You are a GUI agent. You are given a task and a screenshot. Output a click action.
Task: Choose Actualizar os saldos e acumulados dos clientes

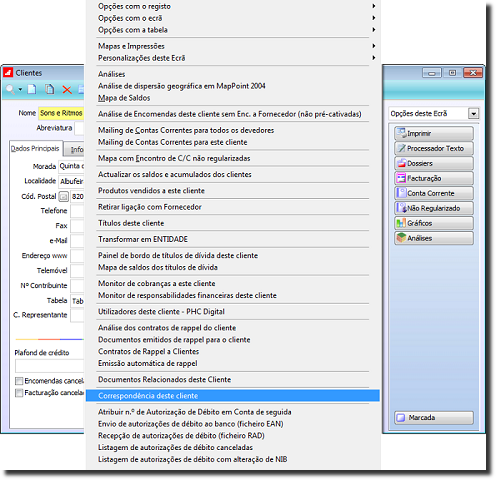pyautogui.click(x=233, y=174)
